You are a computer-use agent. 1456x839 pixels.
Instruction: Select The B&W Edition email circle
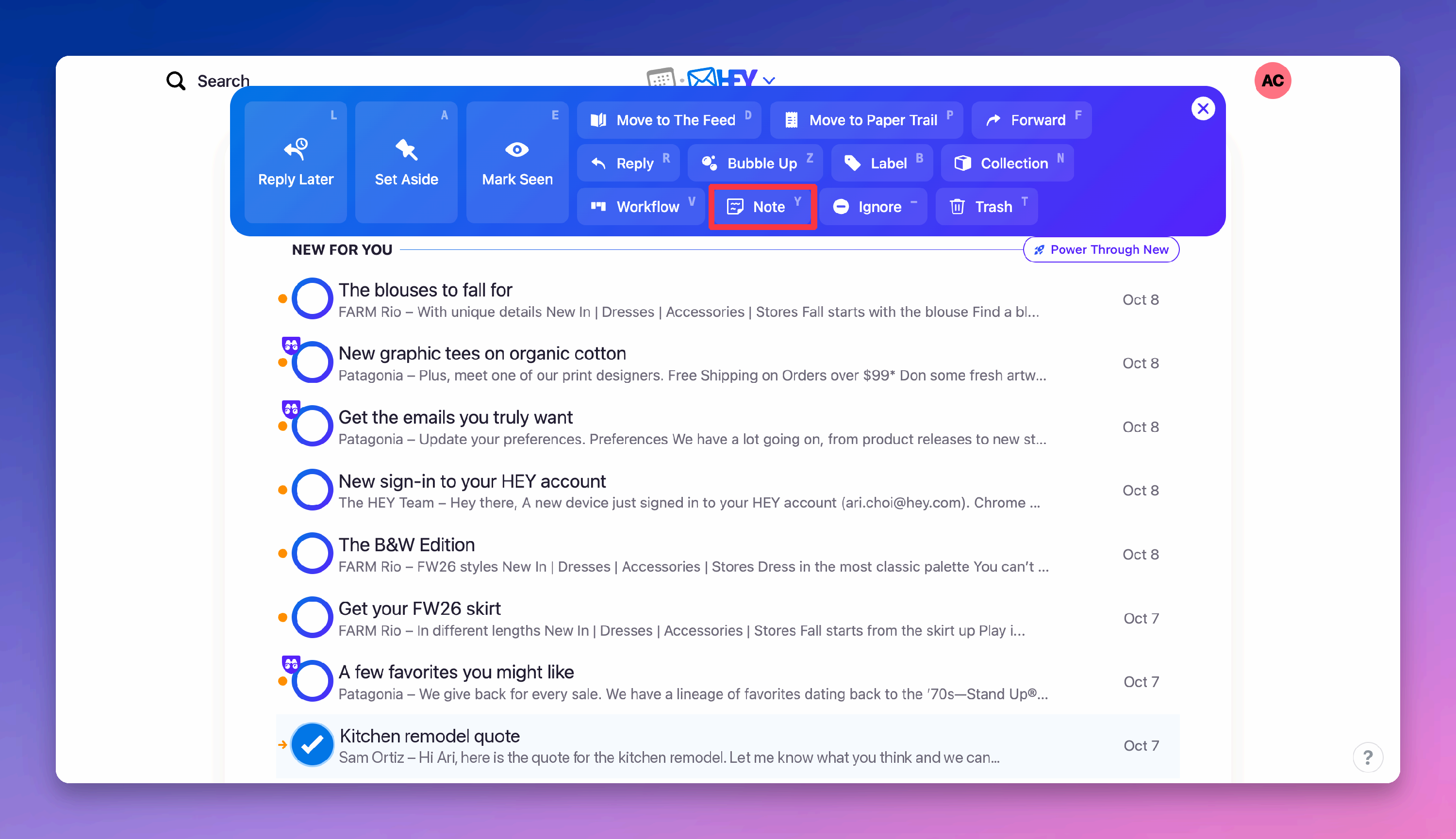click(312, 553)
